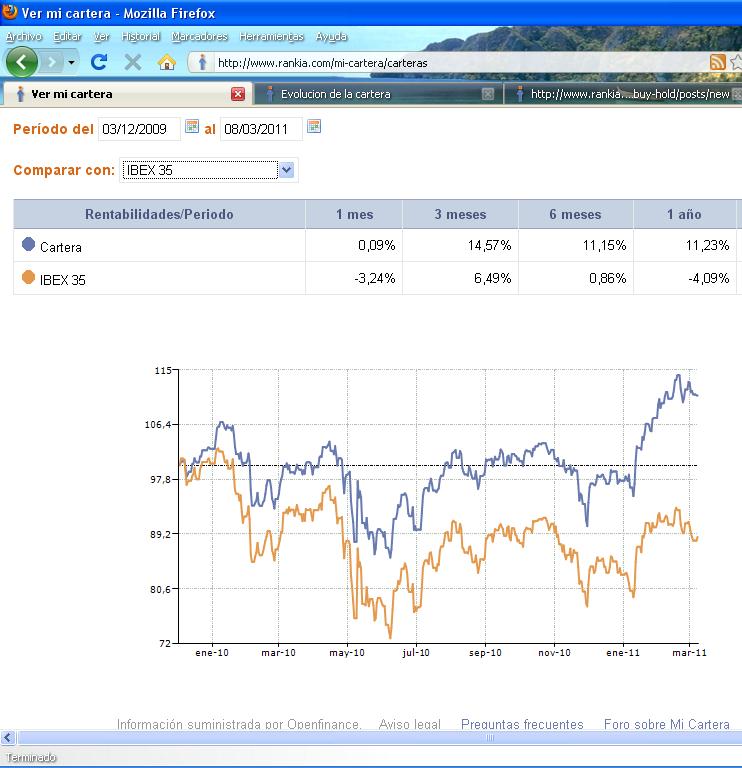Open the navigation history dropdown arrow
742x768 pixels.
72,62
